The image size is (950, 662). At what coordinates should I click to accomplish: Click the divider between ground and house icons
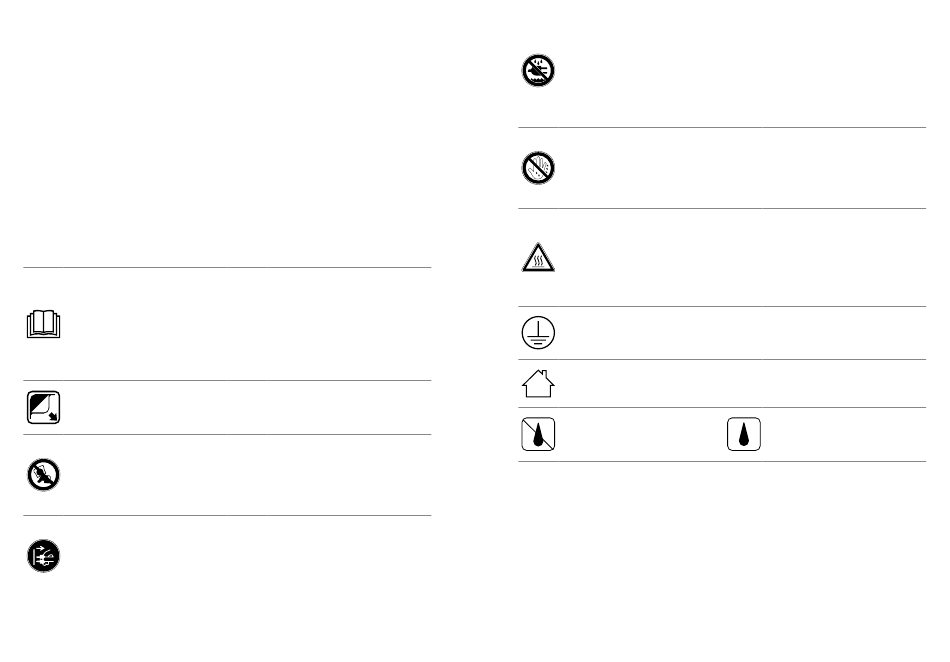(721, 360)
